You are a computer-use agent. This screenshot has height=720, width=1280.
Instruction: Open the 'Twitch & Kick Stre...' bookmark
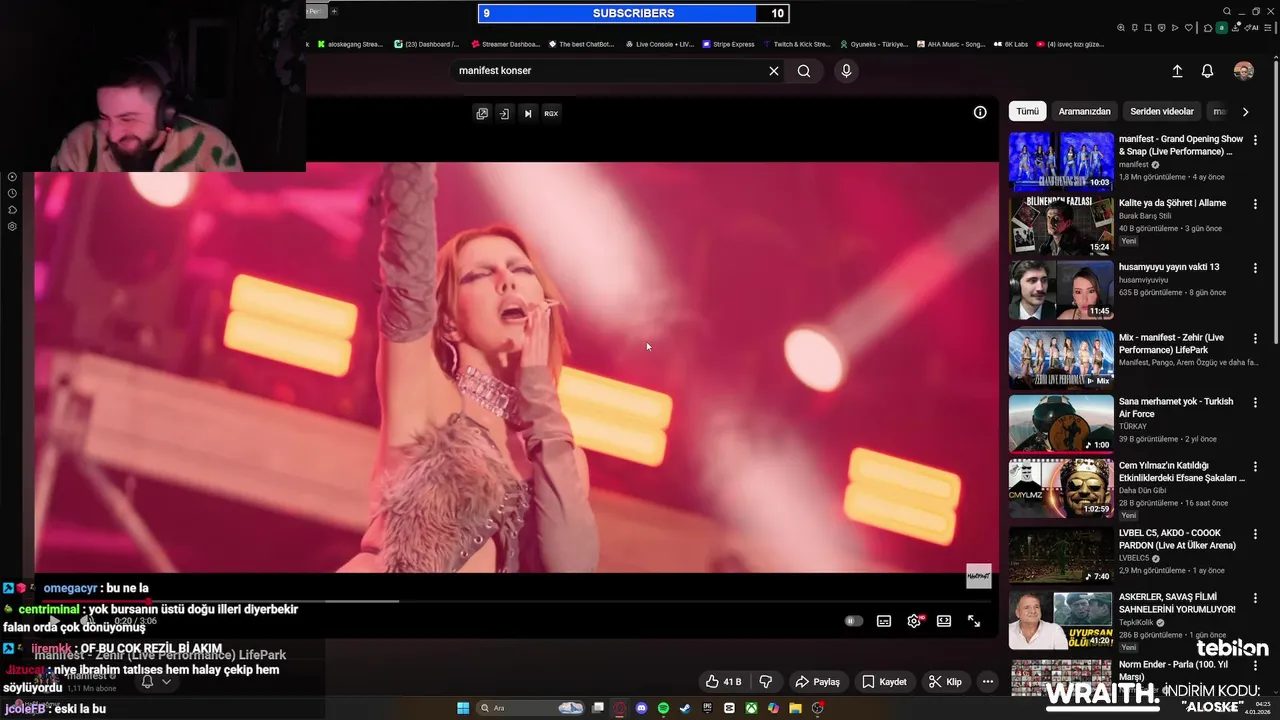[797, 44]
